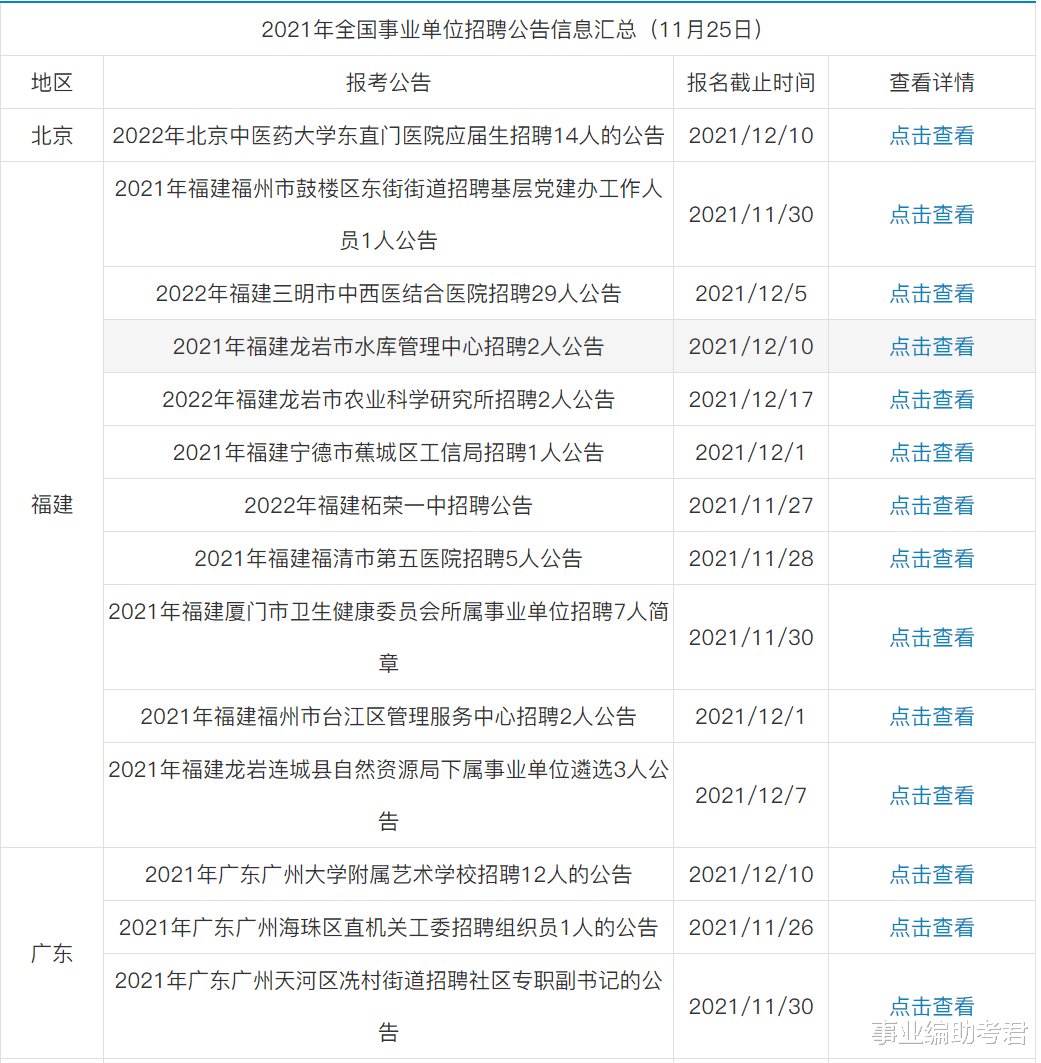Select deadline 2021/12/1 in 蕉城区工信局 row
This screenshot has width=1041, height=1063.
click(x=751, y=452)
